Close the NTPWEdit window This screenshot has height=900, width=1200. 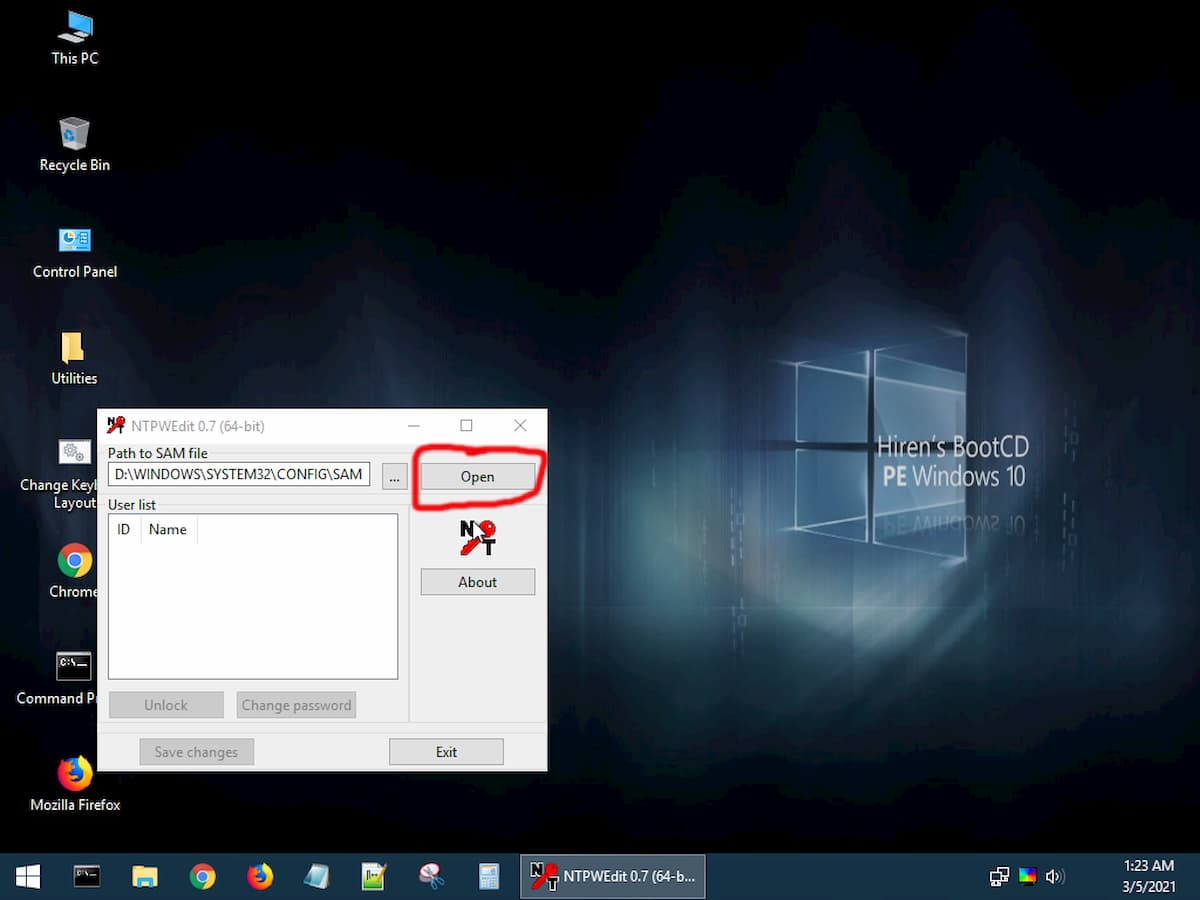pos(520,425)
